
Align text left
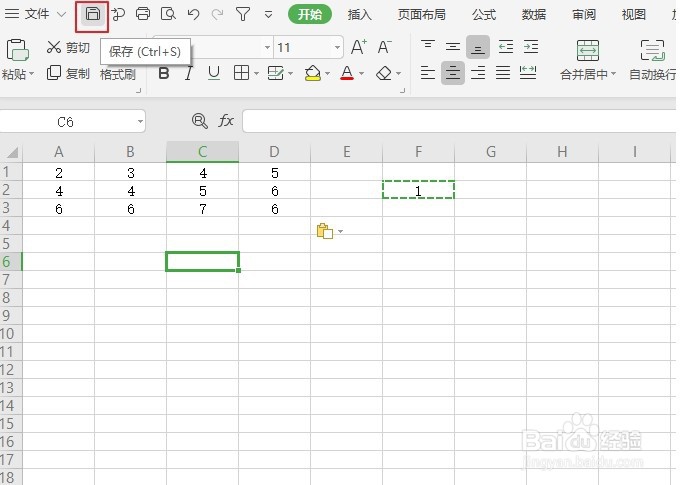click(428, 73)
